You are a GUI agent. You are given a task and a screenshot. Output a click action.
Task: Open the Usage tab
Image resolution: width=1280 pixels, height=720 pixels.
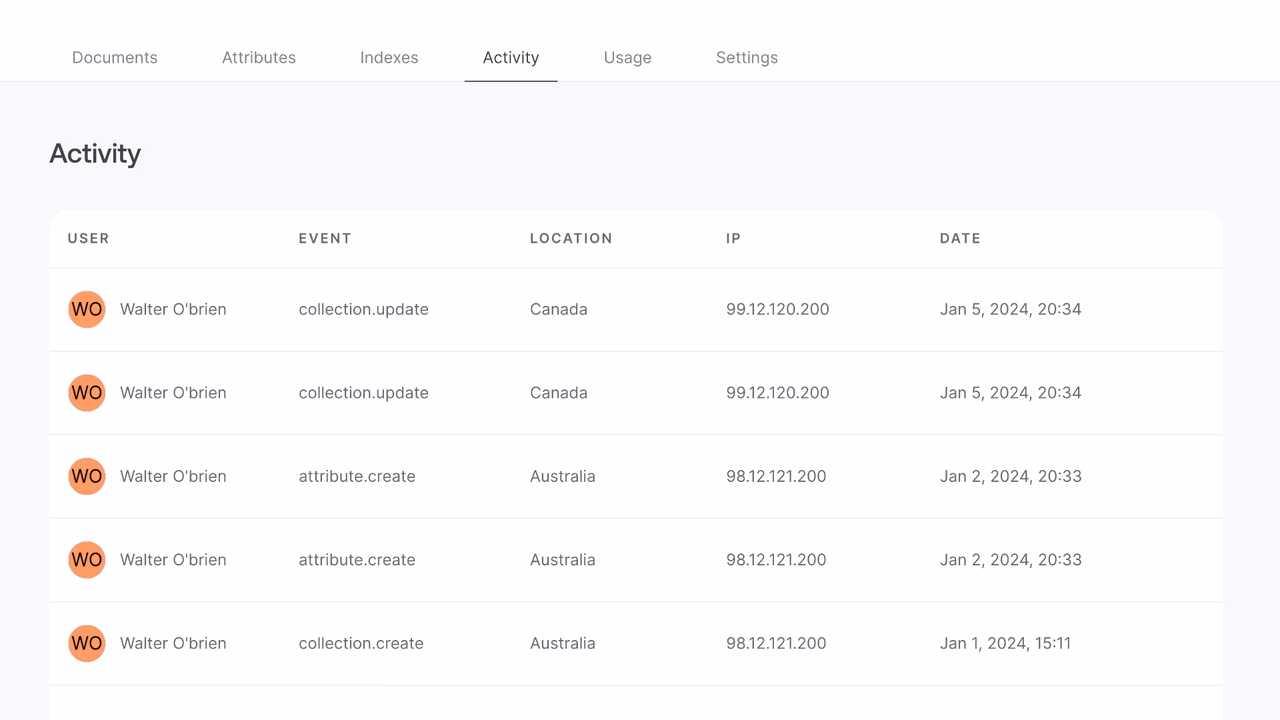coord(628,58)
